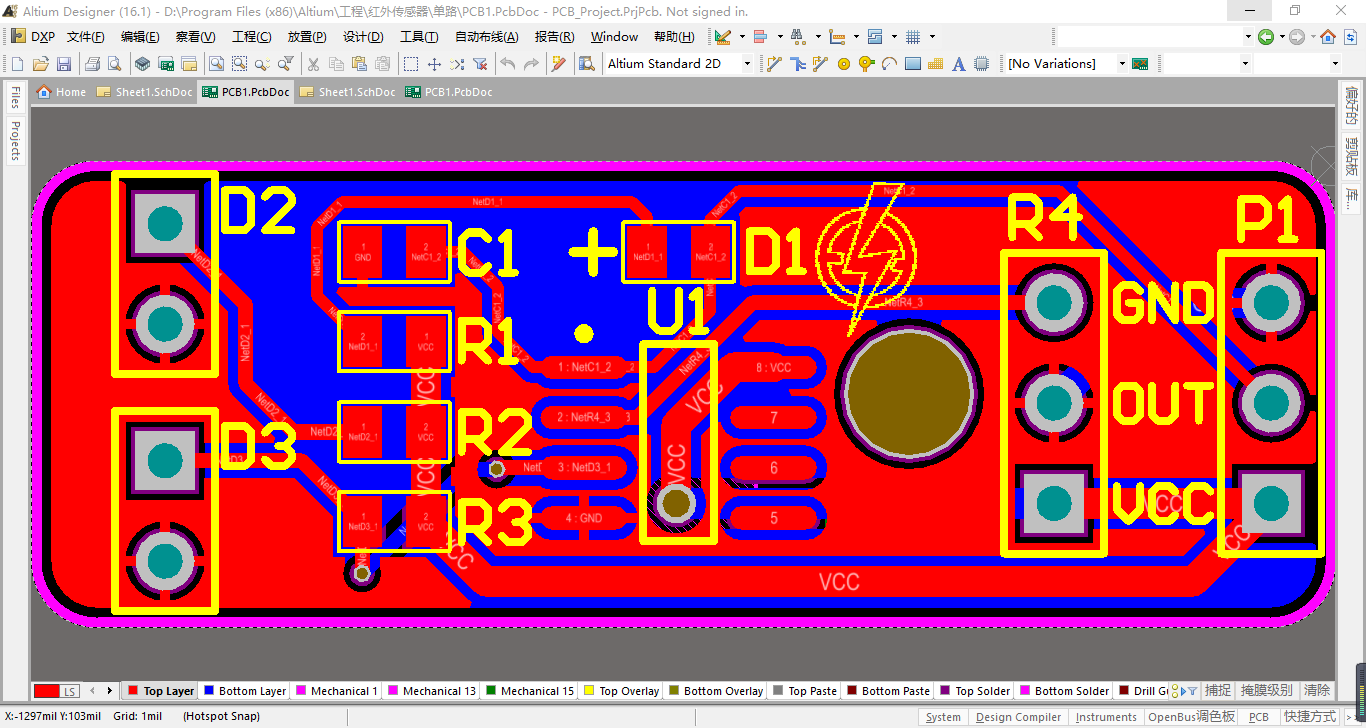This screenshot has height=728, width=1366.
Task: Click the printer icon in the toolbar
Action: [x=92, y=64]
